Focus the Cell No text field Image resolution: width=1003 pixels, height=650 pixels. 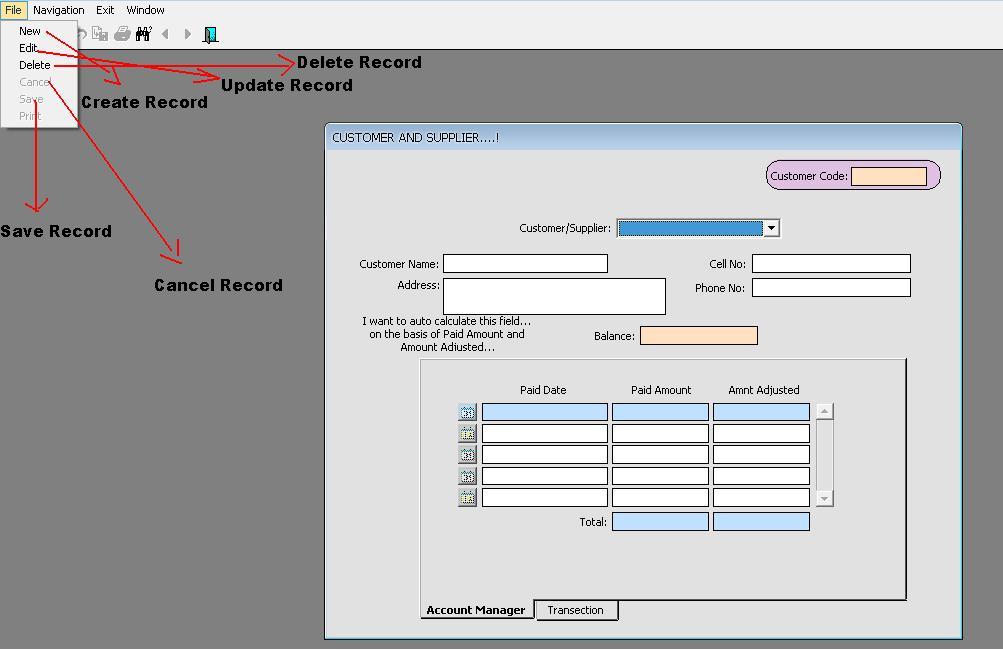[831, 264]
